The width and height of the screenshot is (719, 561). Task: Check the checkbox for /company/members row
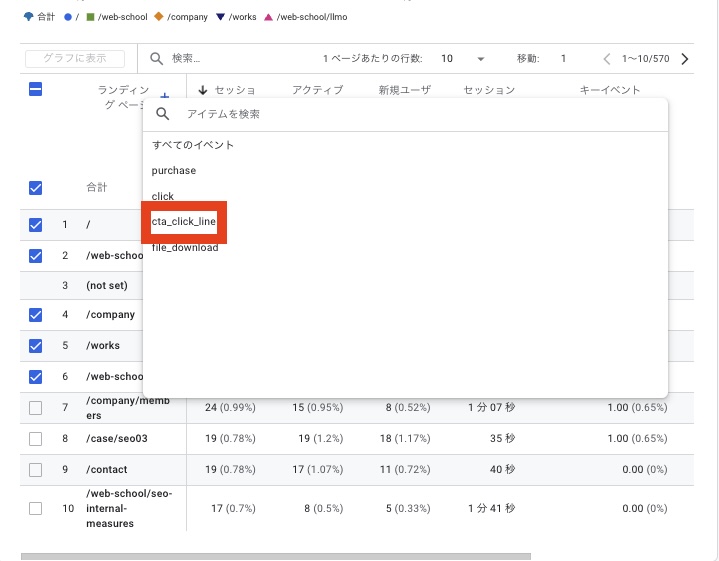coord(35,408)
